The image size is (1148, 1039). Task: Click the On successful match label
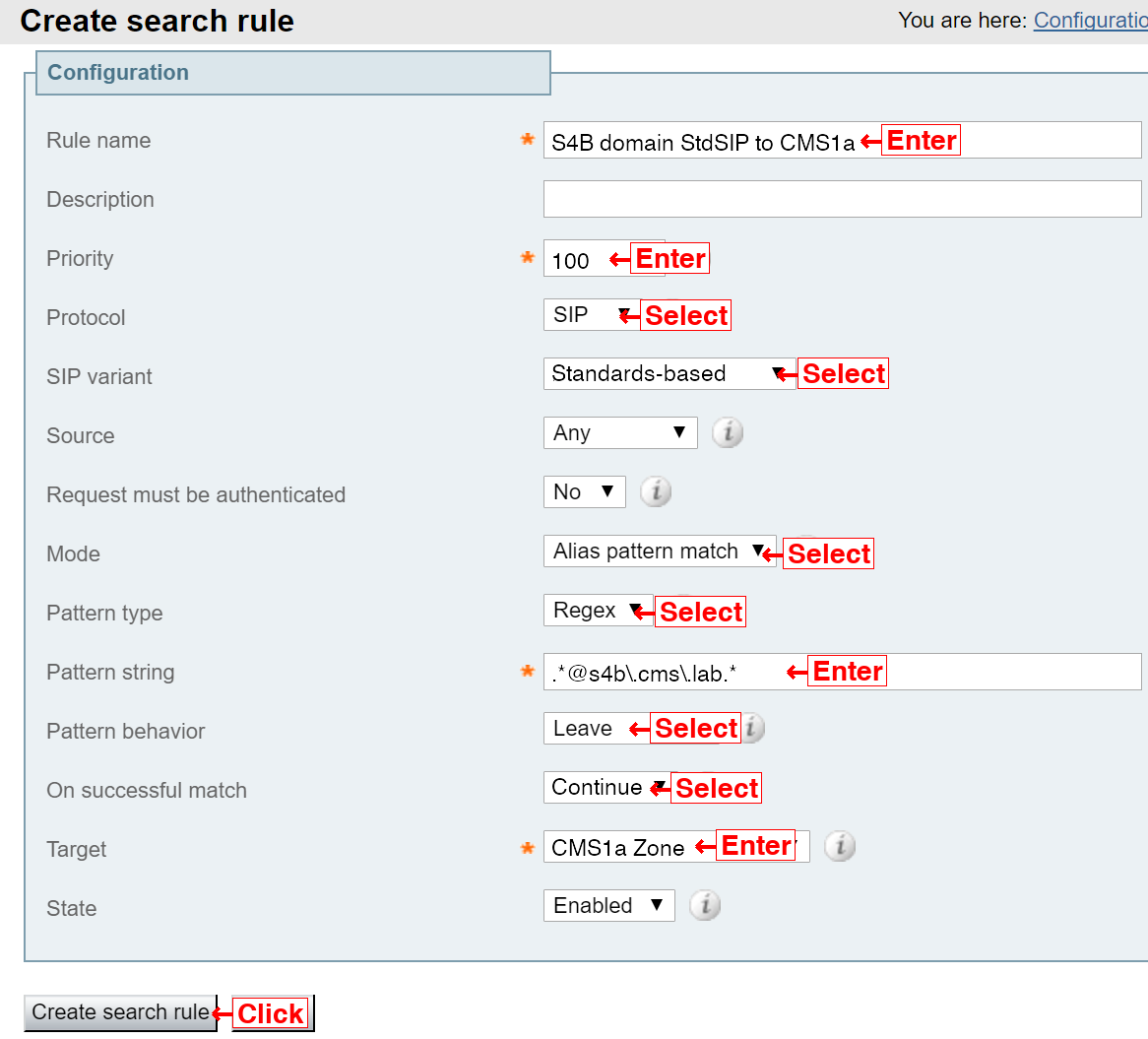[147, 790]
